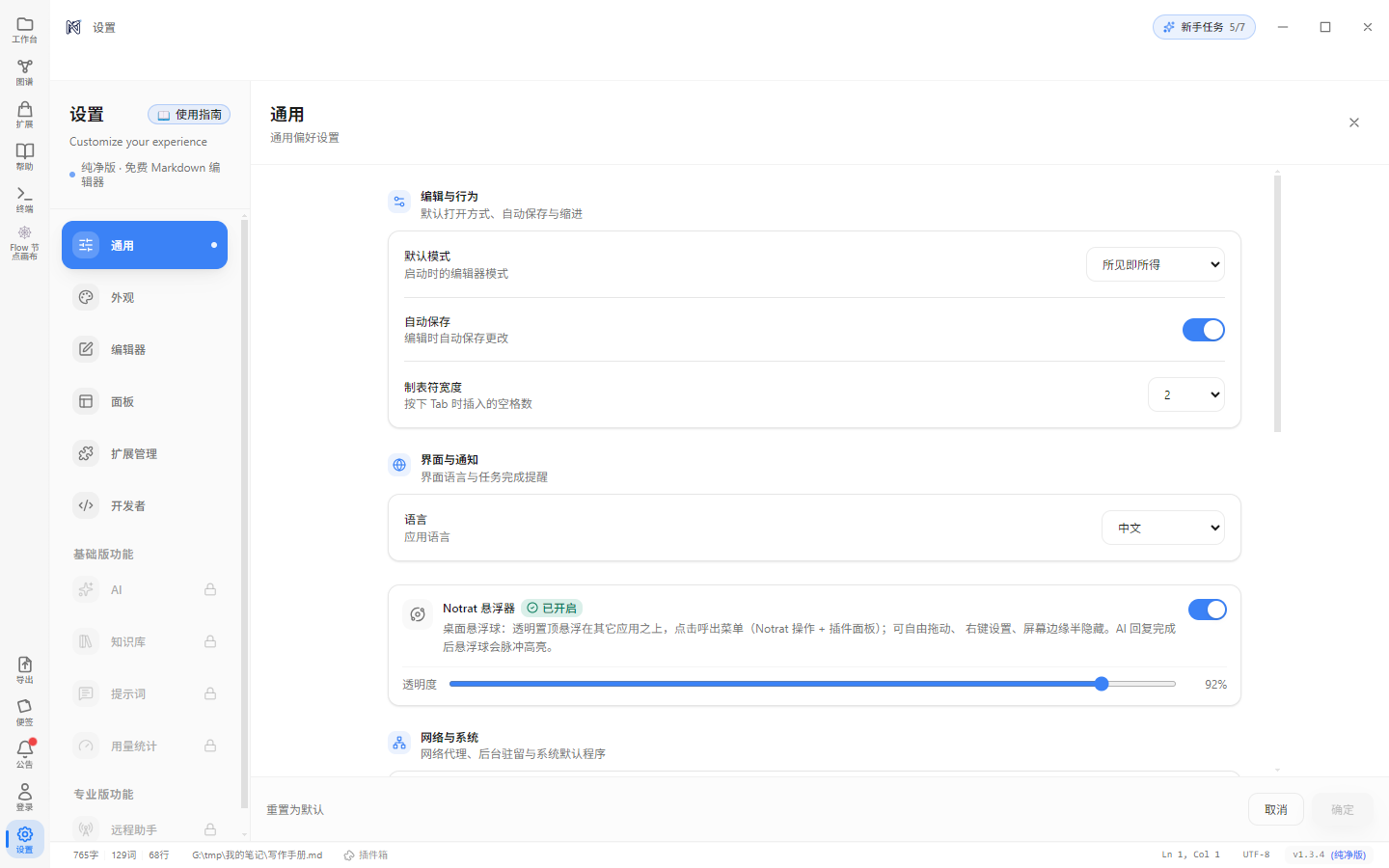
Task: Select the 开发者 settings tab
Action: tap(145, 505)
